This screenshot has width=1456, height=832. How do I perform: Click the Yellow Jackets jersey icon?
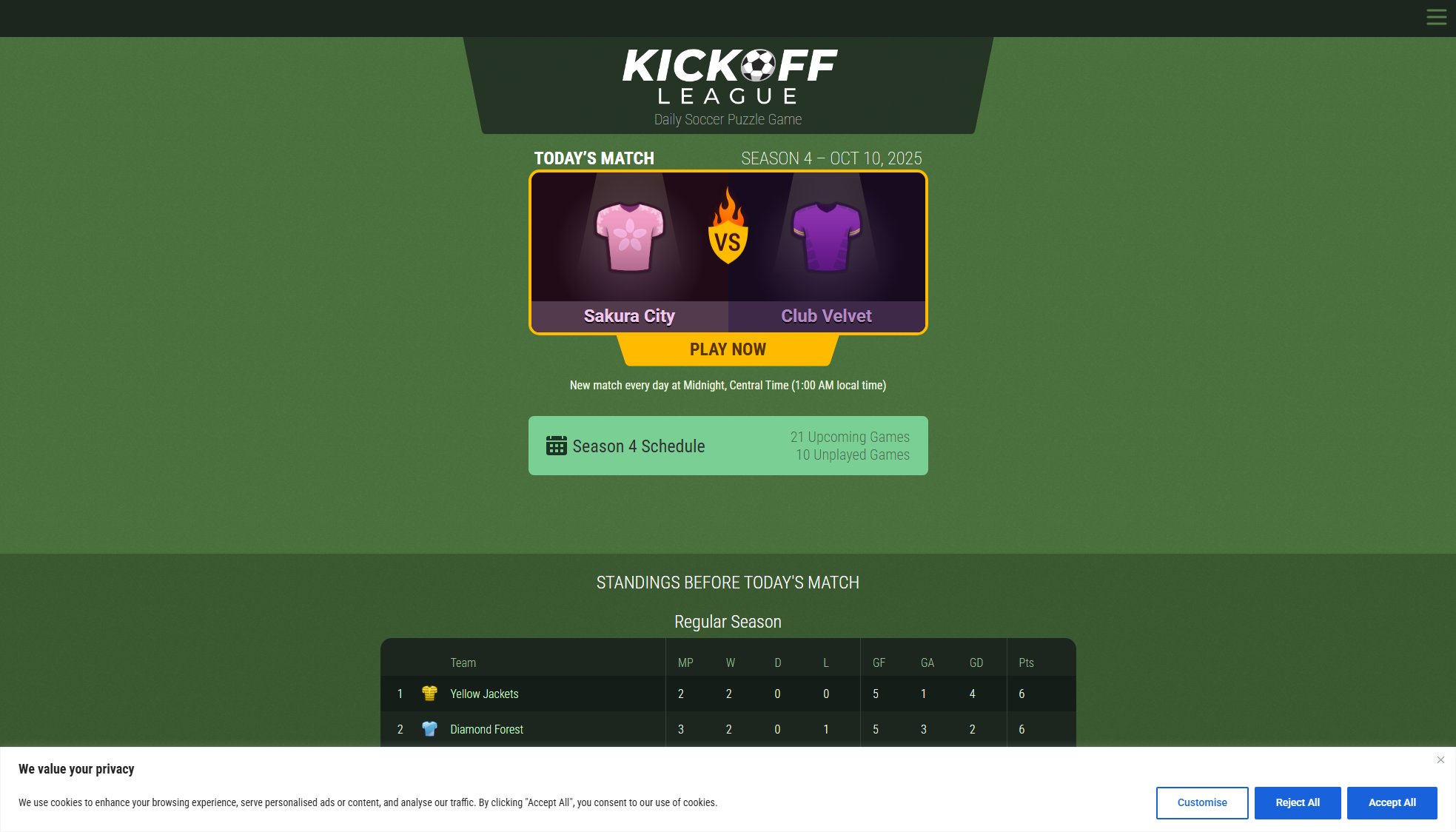point(429,694)
